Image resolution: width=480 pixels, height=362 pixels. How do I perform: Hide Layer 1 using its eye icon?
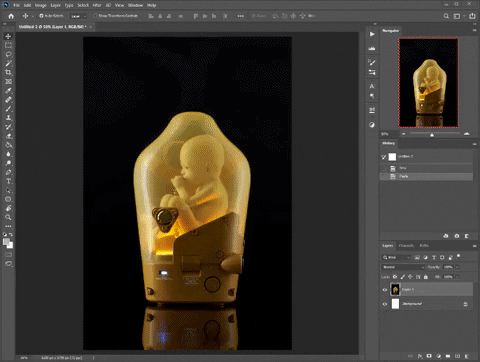point(385,290)
